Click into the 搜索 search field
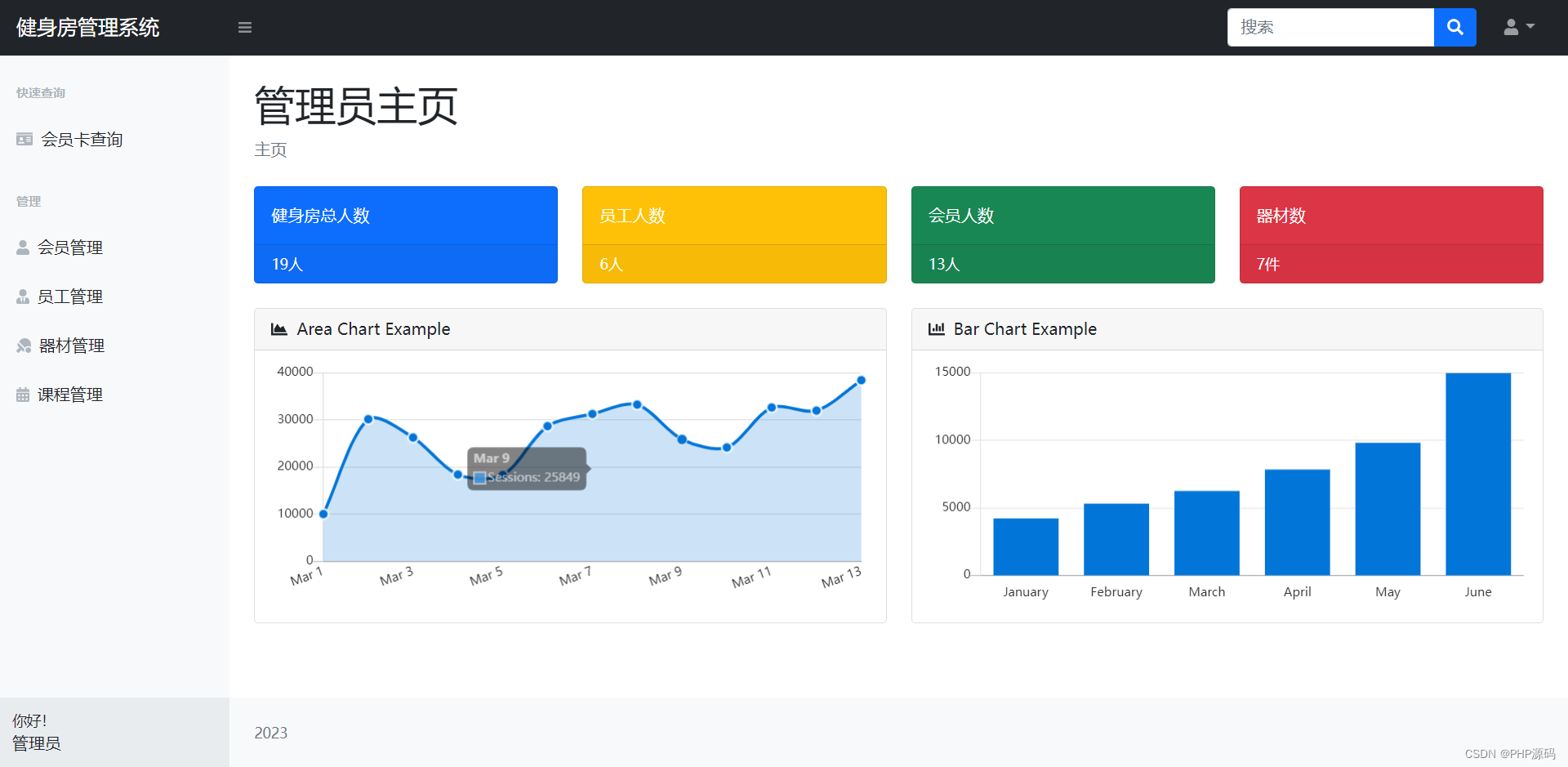Screen dimensions: 1568x767 coord(1330,27)
